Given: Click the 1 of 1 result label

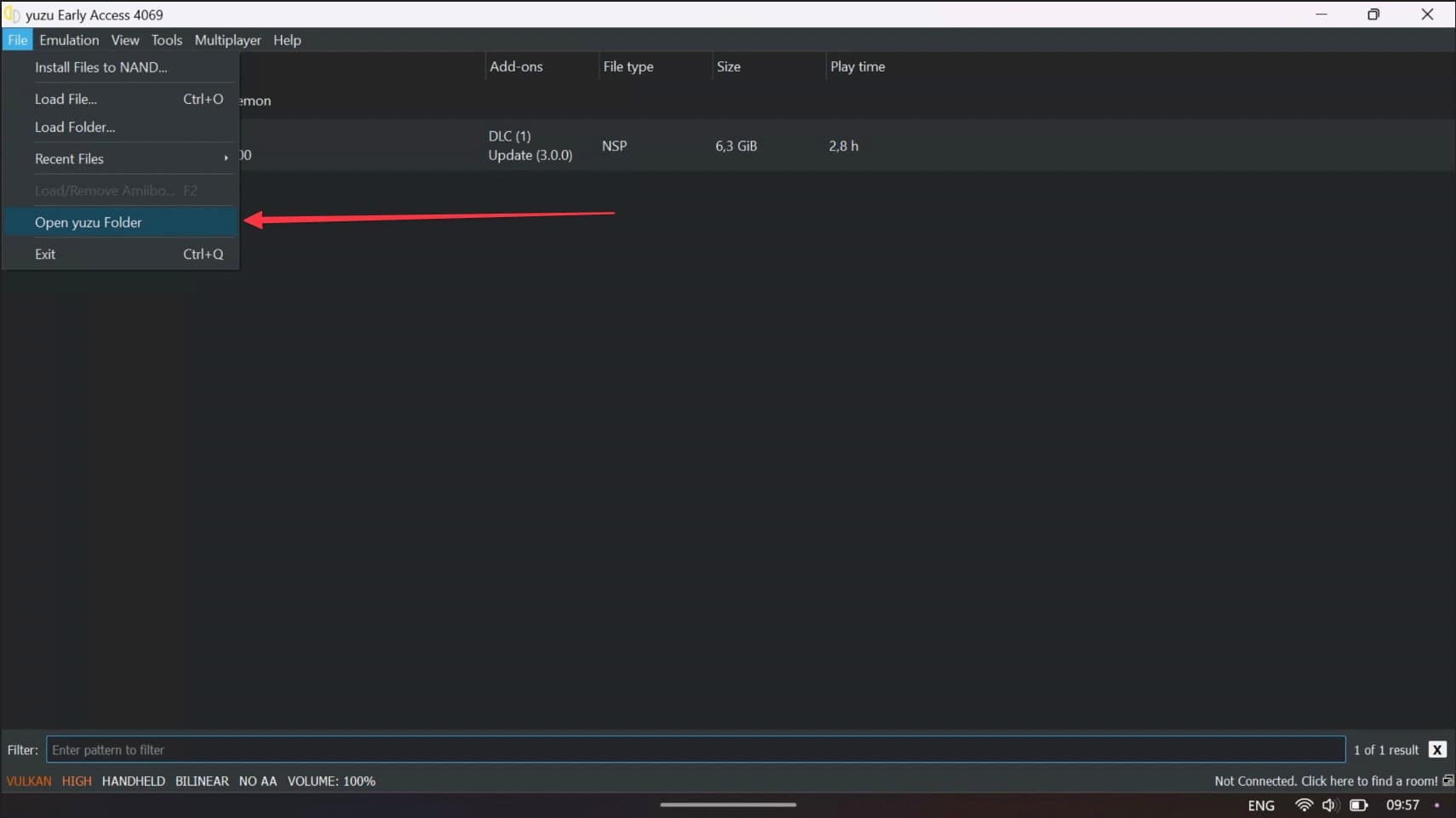Looking at the screenshot, I should tap(1386, 750).
